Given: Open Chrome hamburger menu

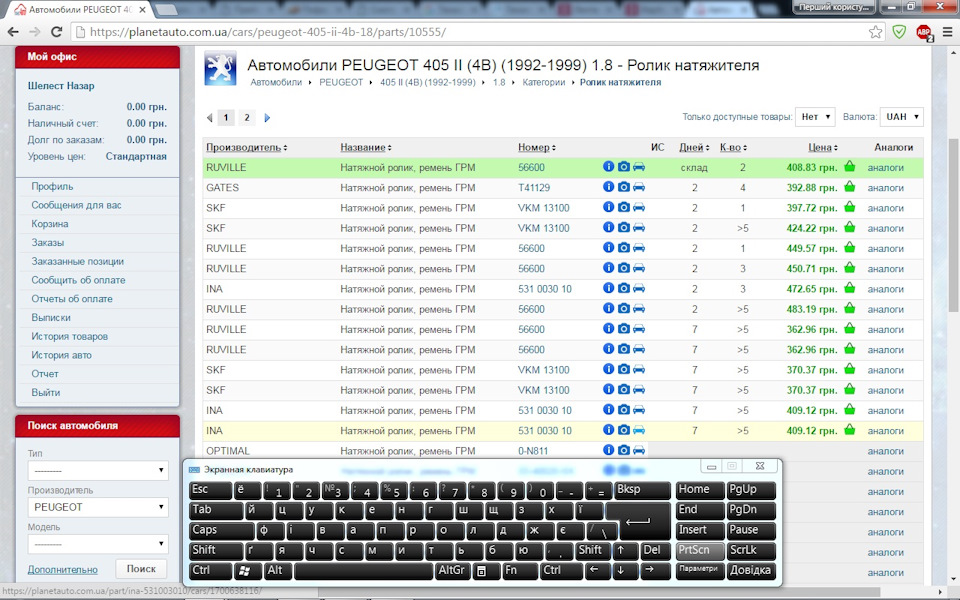Looking at the screenshot, I should 947,32.
